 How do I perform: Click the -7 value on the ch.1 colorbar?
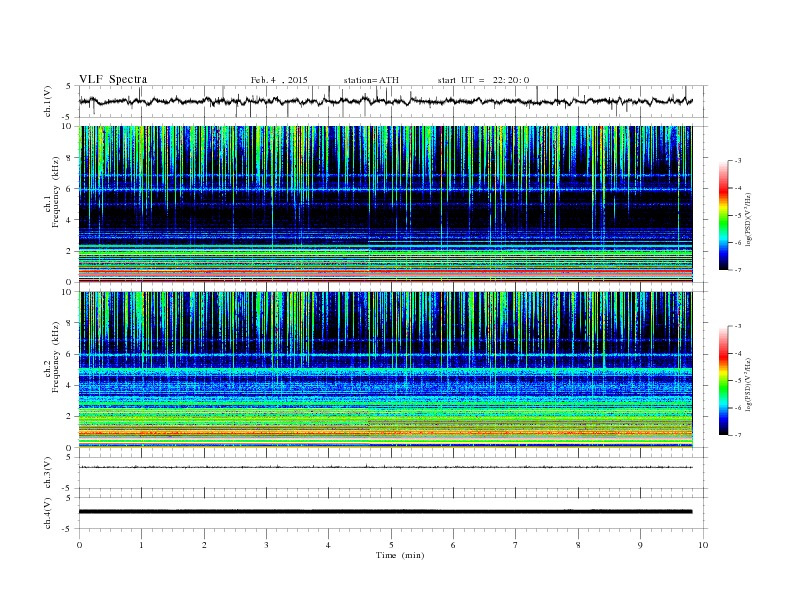coord(738,270)
